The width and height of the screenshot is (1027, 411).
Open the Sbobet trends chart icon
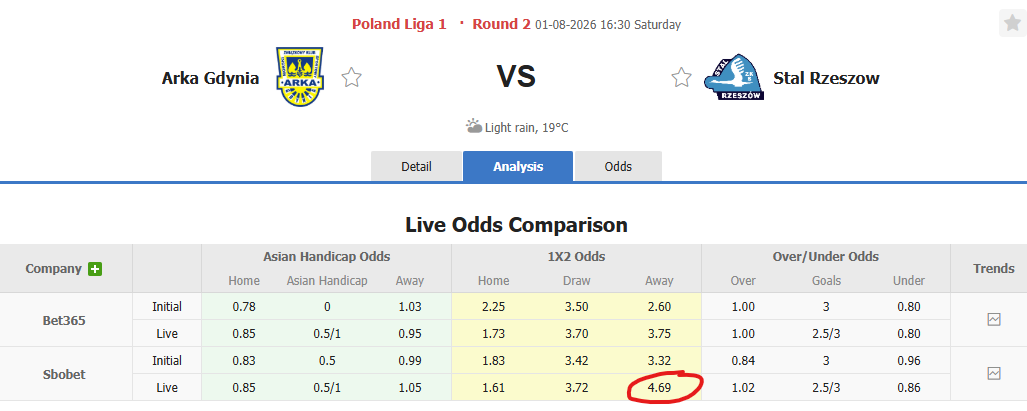click(994, 374)
